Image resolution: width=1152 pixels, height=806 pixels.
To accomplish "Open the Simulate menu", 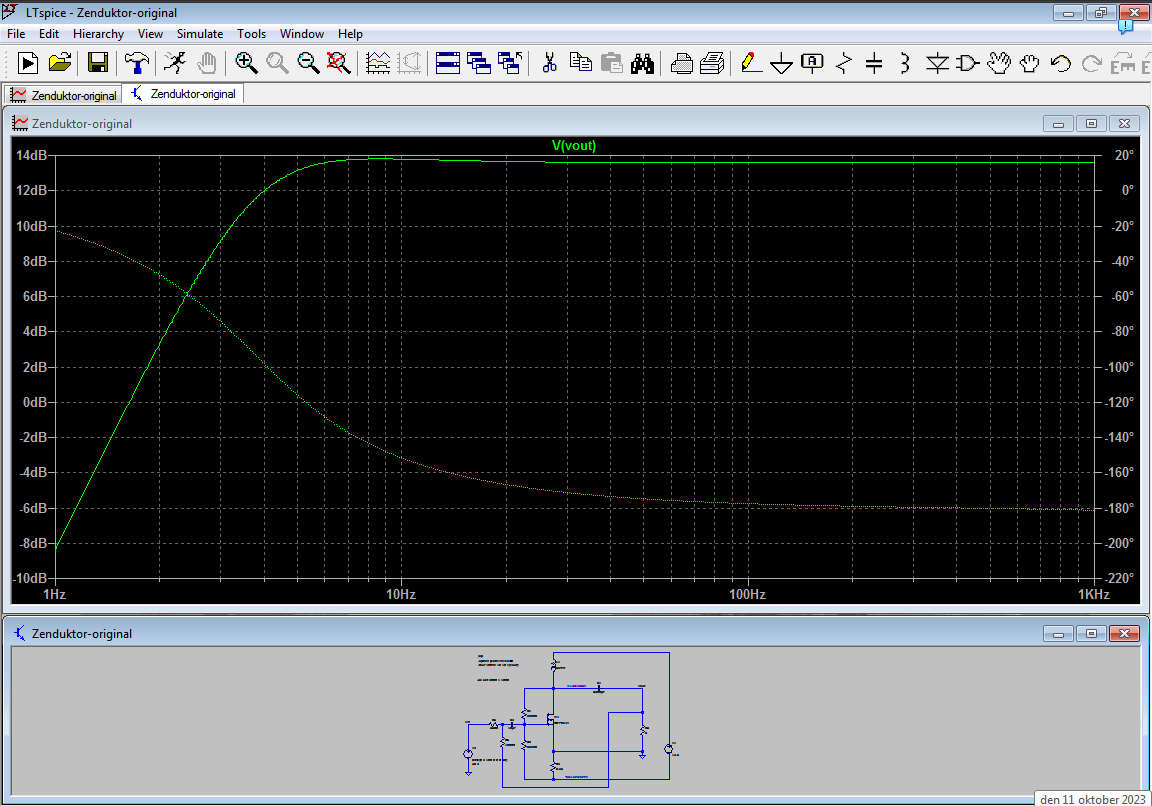I will [x=200, y=34].
